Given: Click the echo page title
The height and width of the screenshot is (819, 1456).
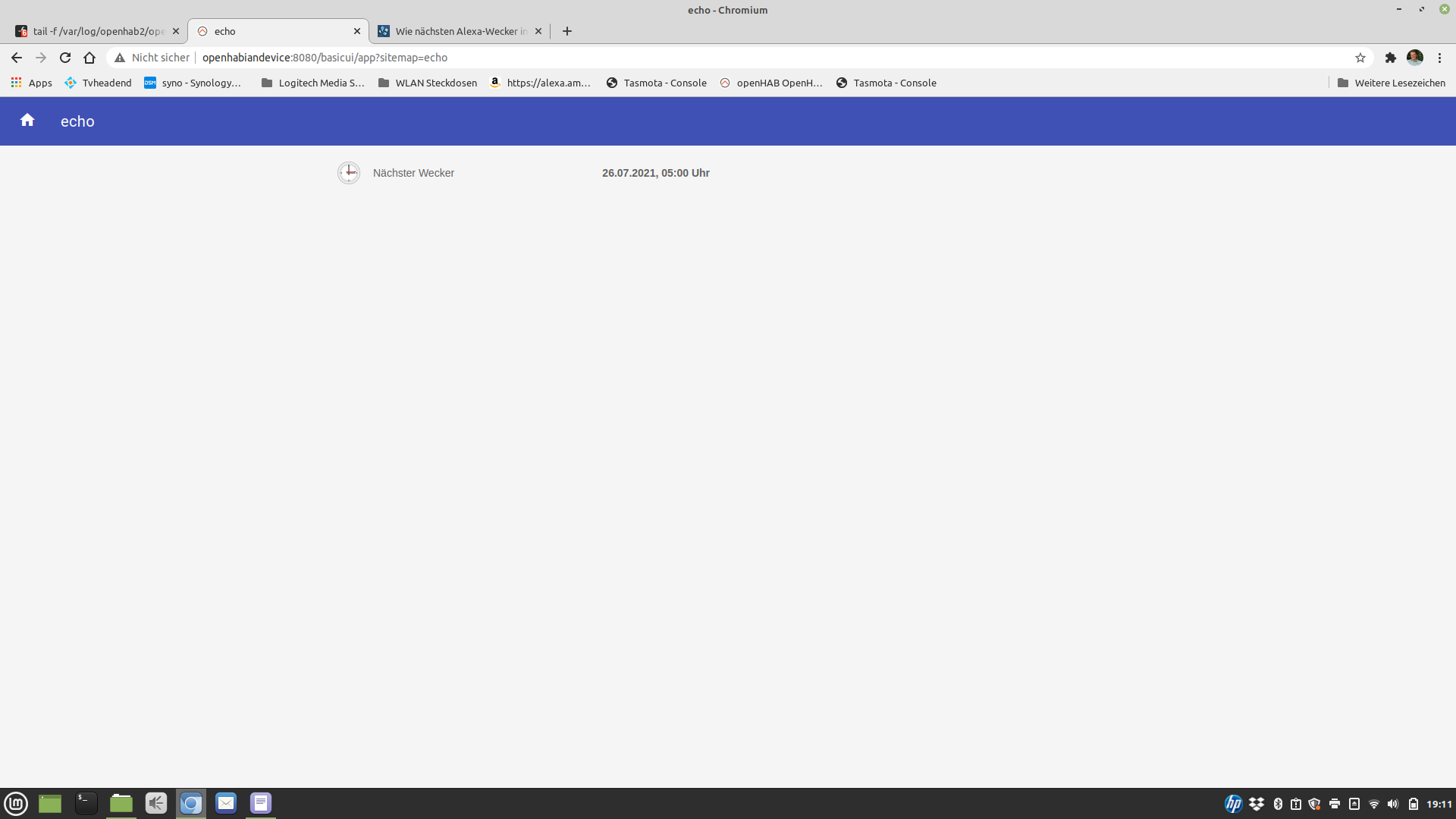Looking at the screenshot, I should (x=77, y=121).
